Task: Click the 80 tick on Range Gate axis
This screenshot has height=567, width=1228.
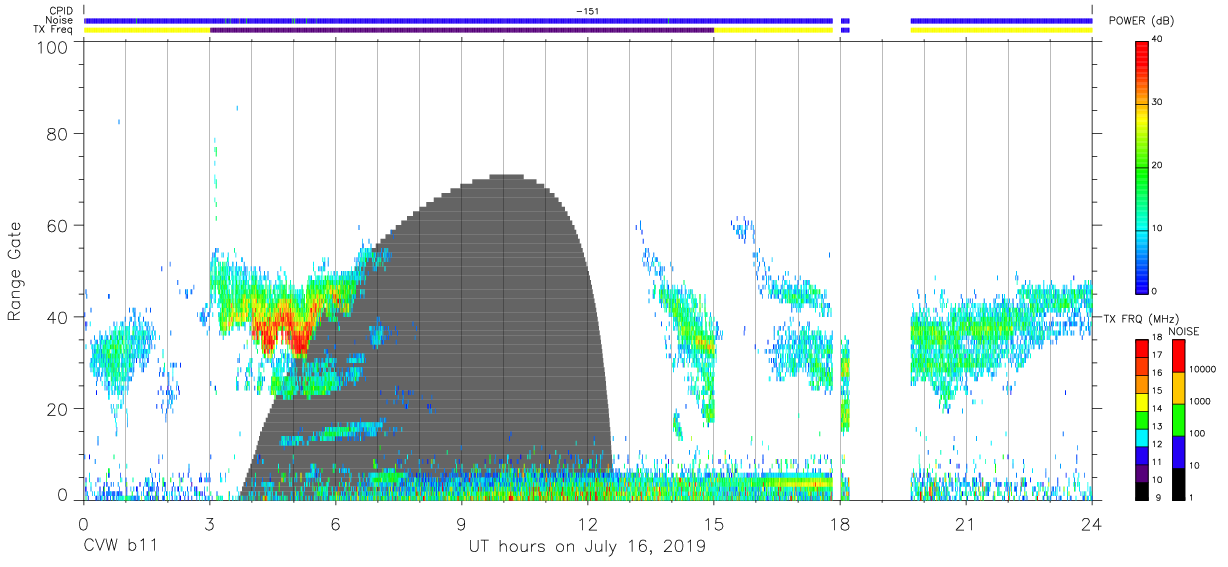Action: coord(58,133)
